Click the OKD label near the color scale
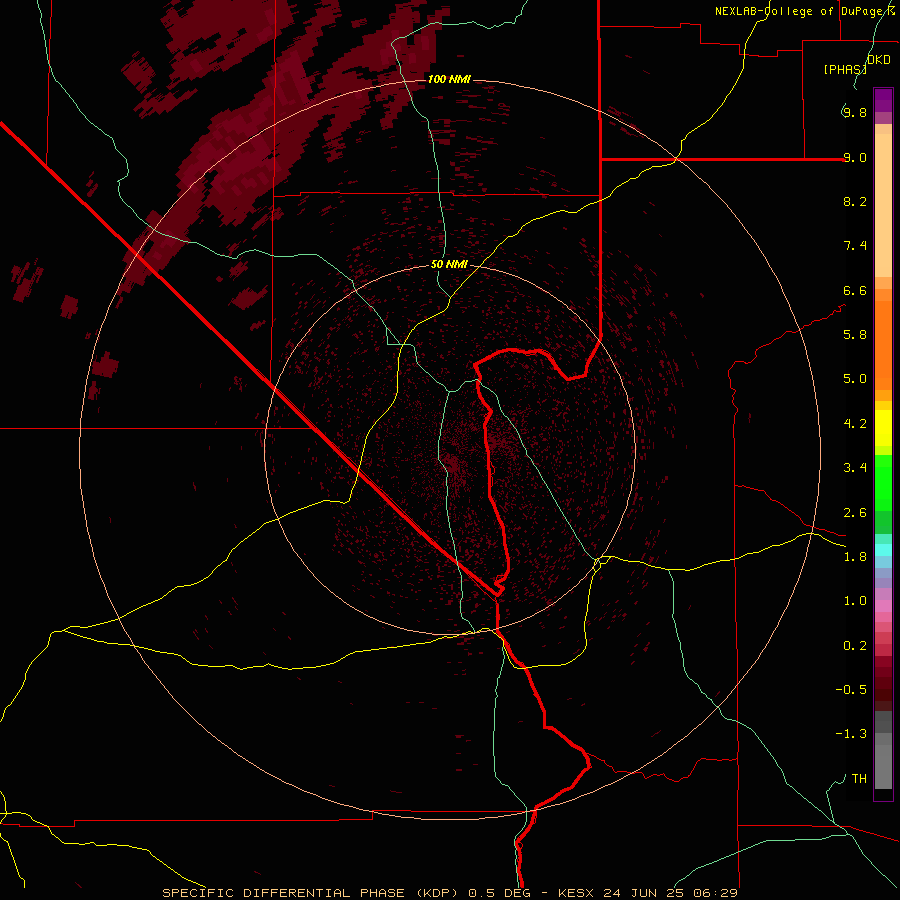The image size is (900, 900). click(x=879, y=60)
